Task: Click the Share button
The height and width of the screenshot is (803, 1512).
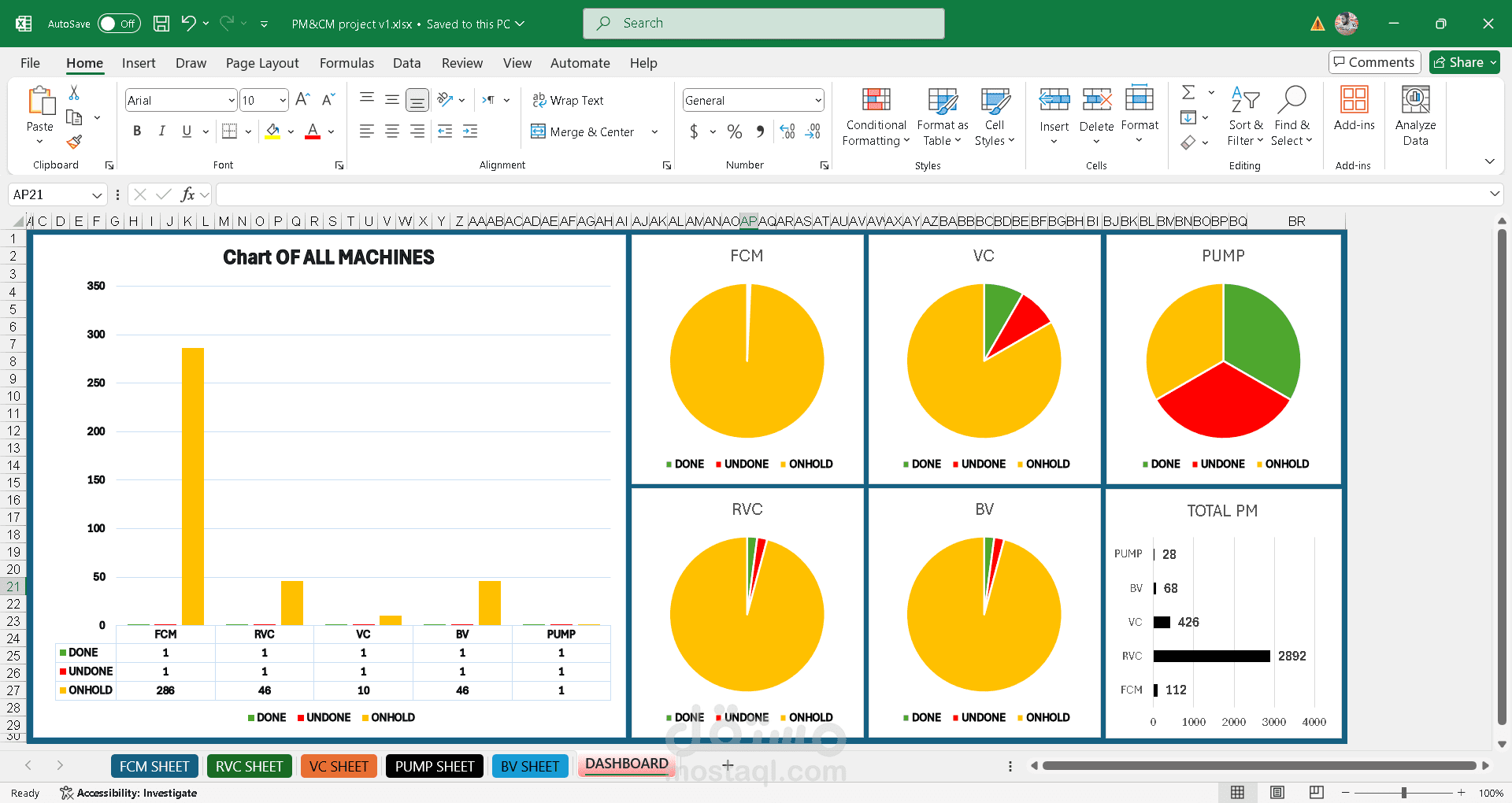Action: pyautogui.click(x=1464, y=62)
